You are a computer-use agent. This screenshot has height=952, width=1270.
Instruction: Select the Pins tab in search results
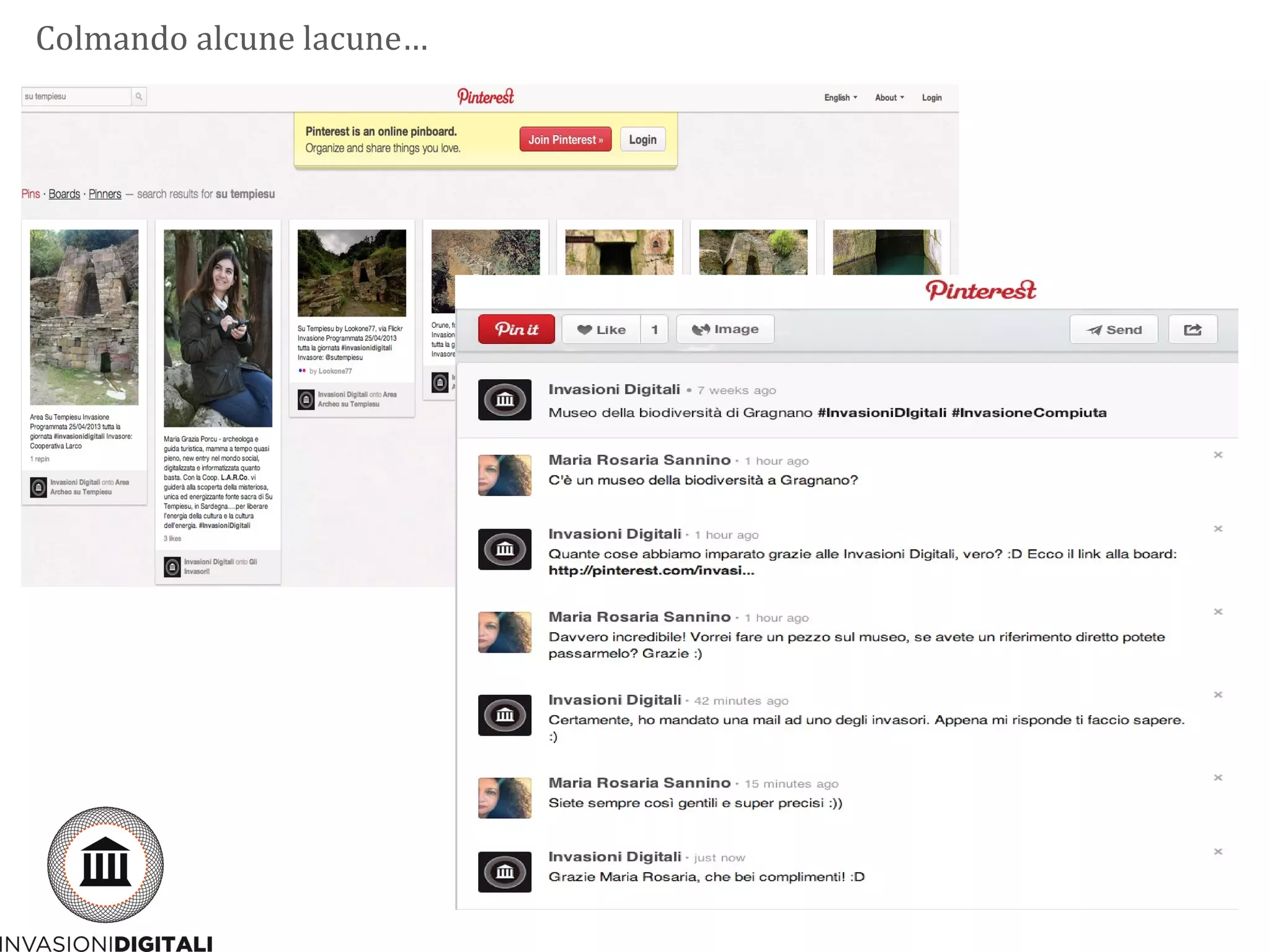click(x=31, y=194)
